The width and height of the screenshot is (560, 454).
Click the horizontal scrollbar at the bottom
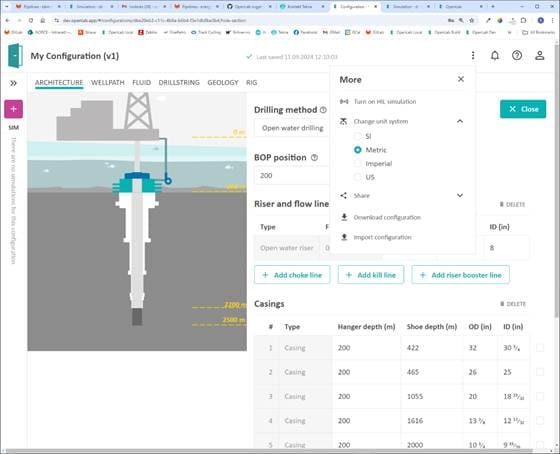[x=268, y=451]
